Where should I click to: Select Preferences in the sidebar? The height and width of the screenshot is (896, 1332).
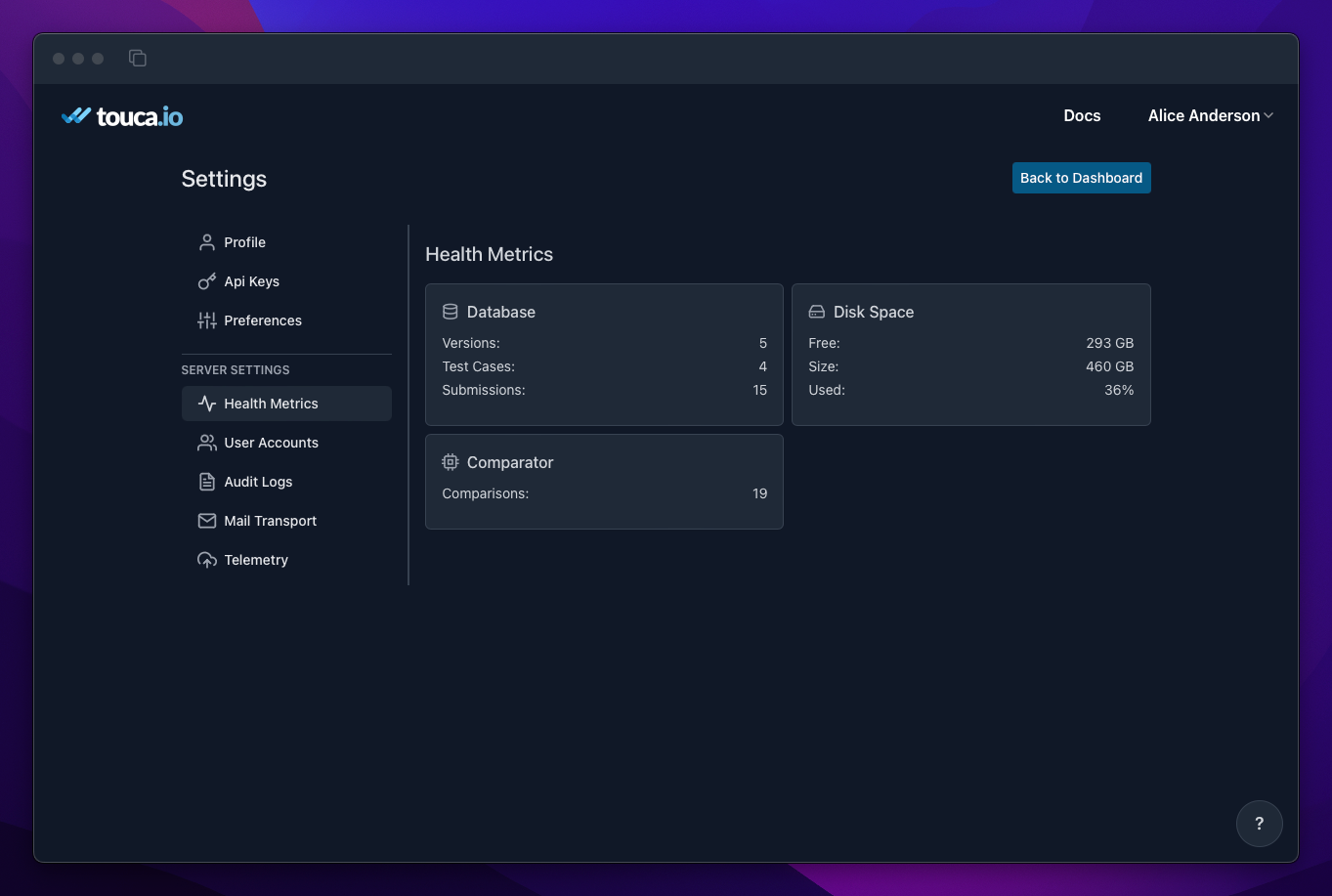(286, 320)
